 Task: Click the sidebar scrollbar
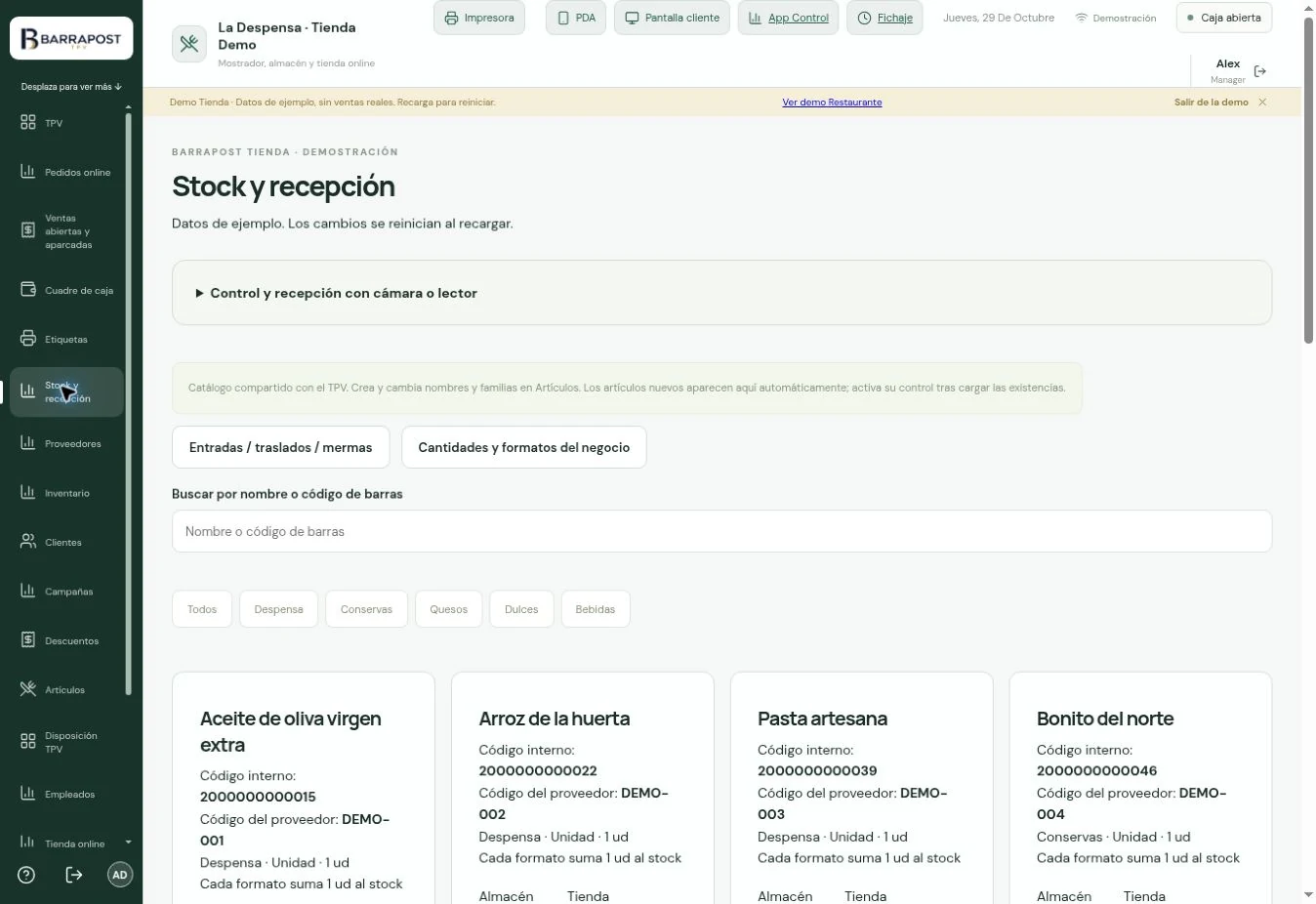128,404
